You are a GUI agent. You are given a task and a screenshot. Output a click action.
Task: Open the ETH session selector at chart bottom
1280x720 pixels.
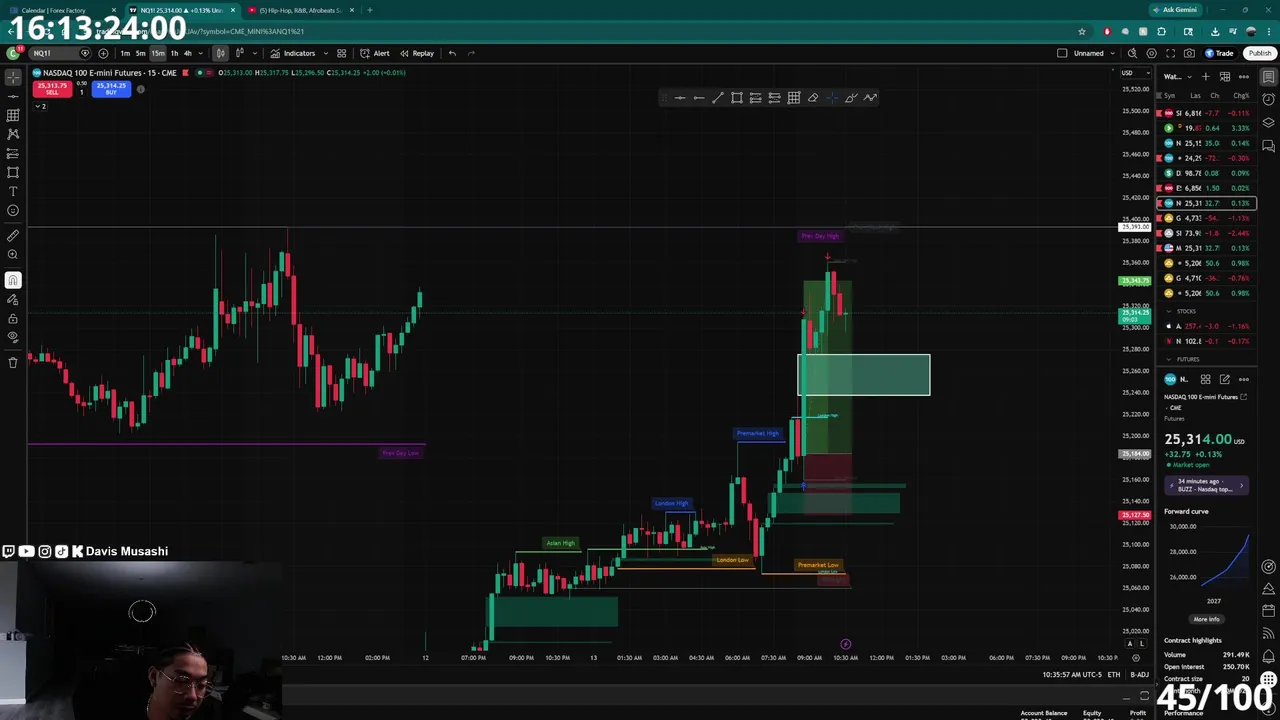(x=1115, y=674)
